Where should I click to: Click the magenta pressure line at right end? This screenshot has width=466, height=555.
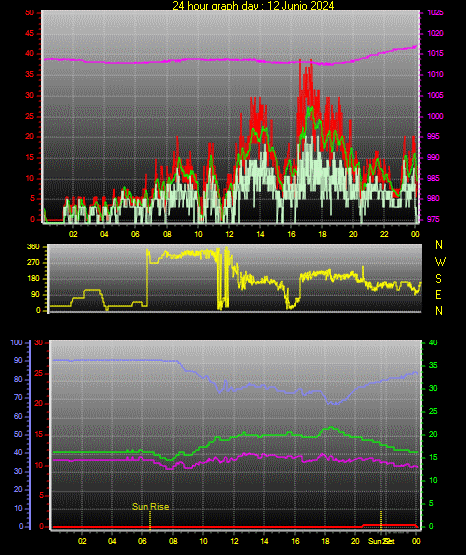[x=415, y=47]
